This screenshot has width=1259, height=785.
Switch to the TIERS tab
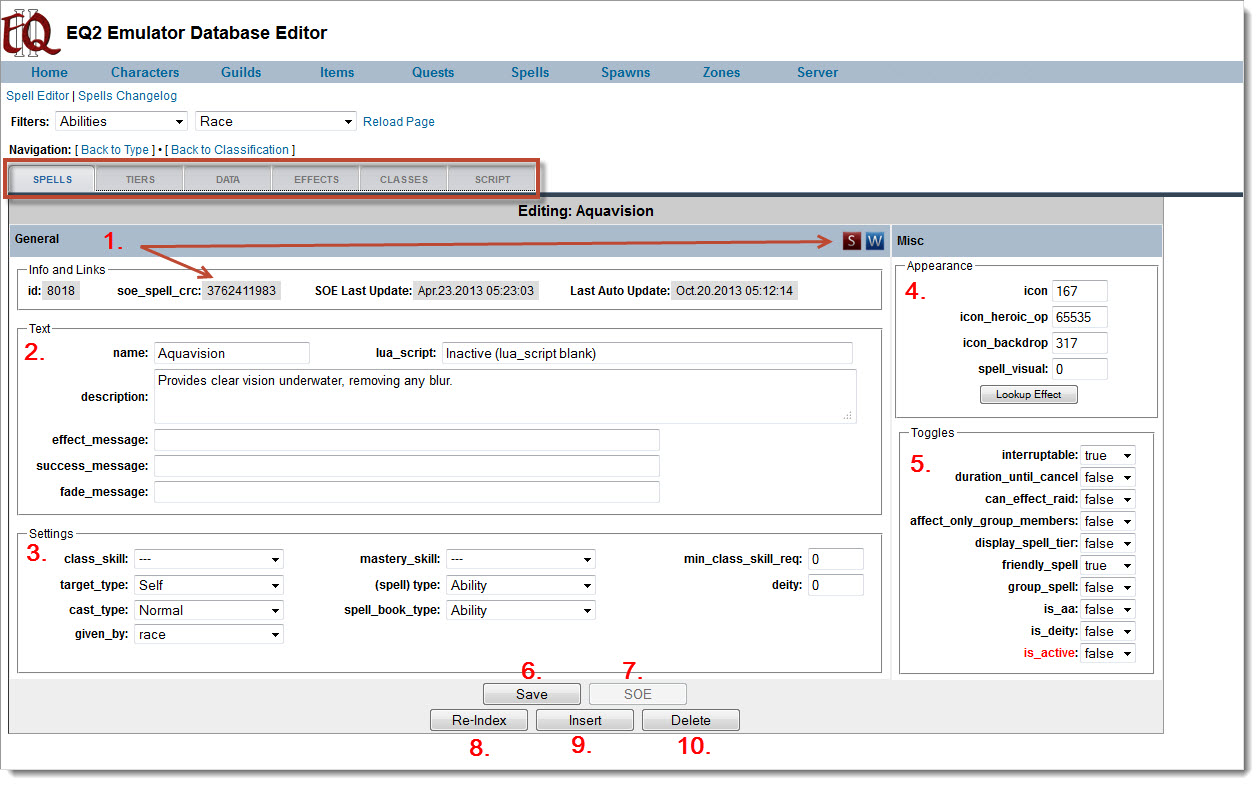pyautogui.click(x=140, y=180)
